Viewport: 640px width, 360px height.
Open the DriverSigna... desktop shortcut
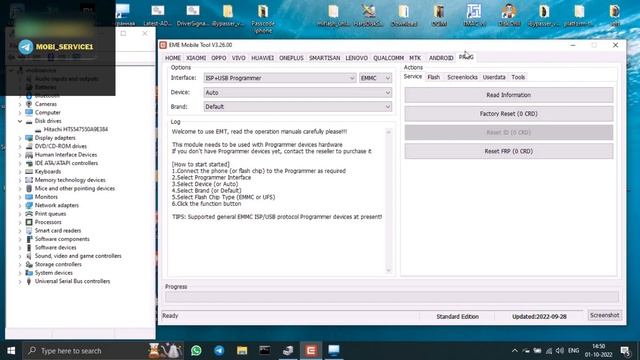[193, 16]
